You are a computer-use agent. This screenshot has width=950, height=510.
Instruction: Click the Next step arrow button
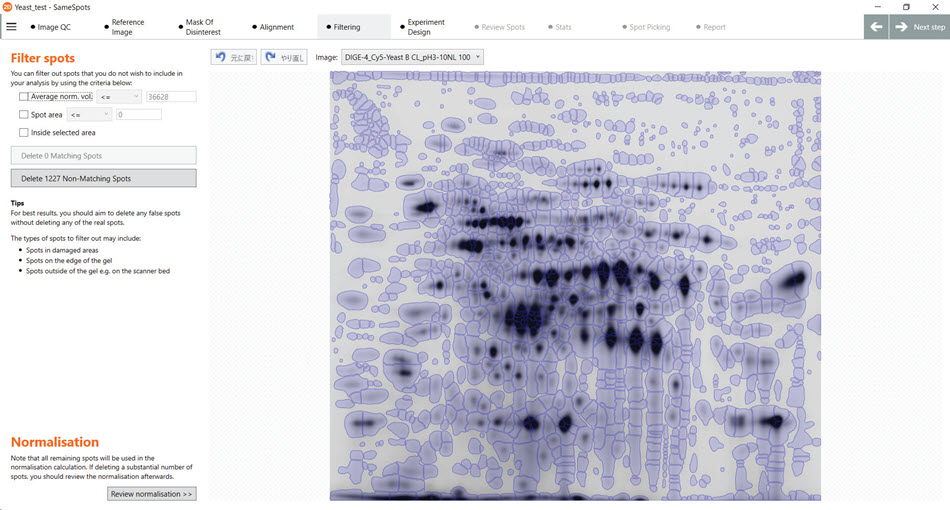click(920, 27)
